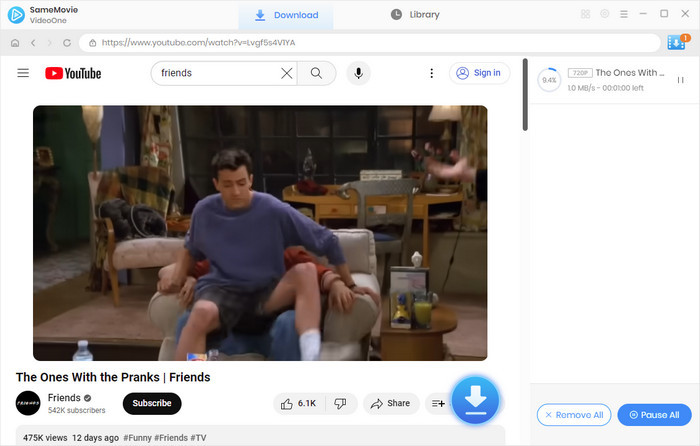
Task: Click the Sign in button
Action: (479, 73)
